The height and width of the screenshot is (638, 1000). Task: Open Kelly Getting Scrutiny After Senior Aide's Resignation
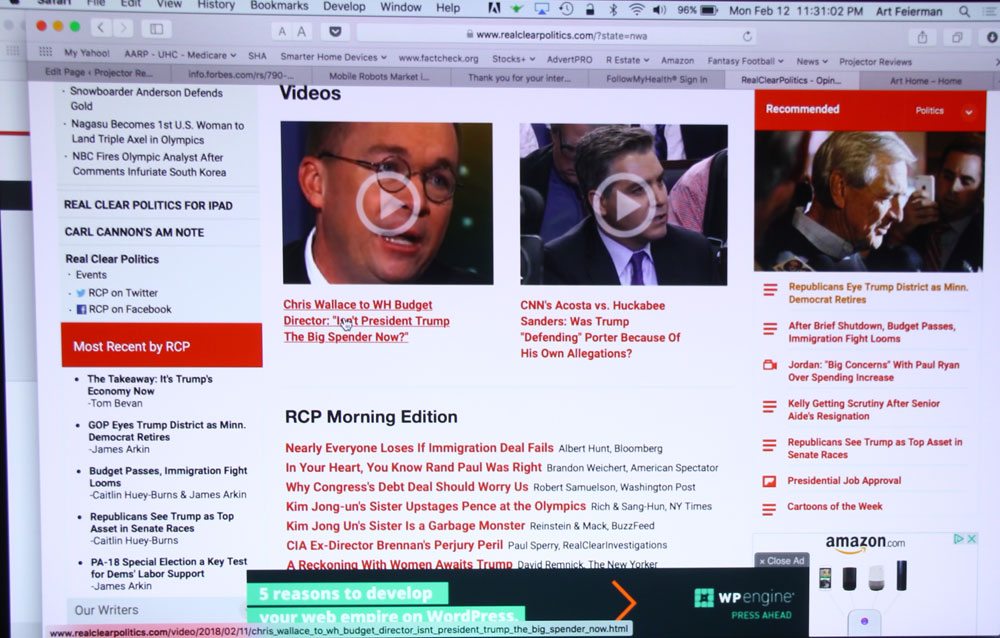864,410
